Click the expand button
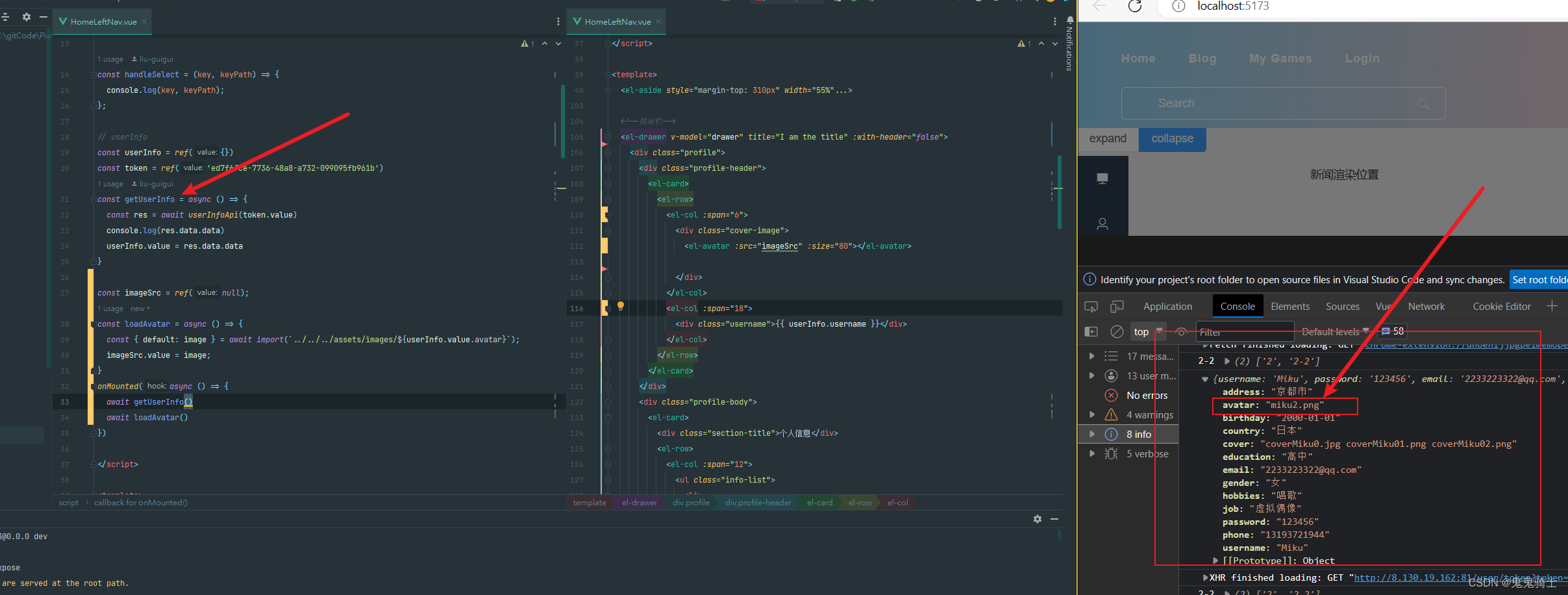The width and height of the screenshot is (1568, 595). click(x=1108, y=139)
